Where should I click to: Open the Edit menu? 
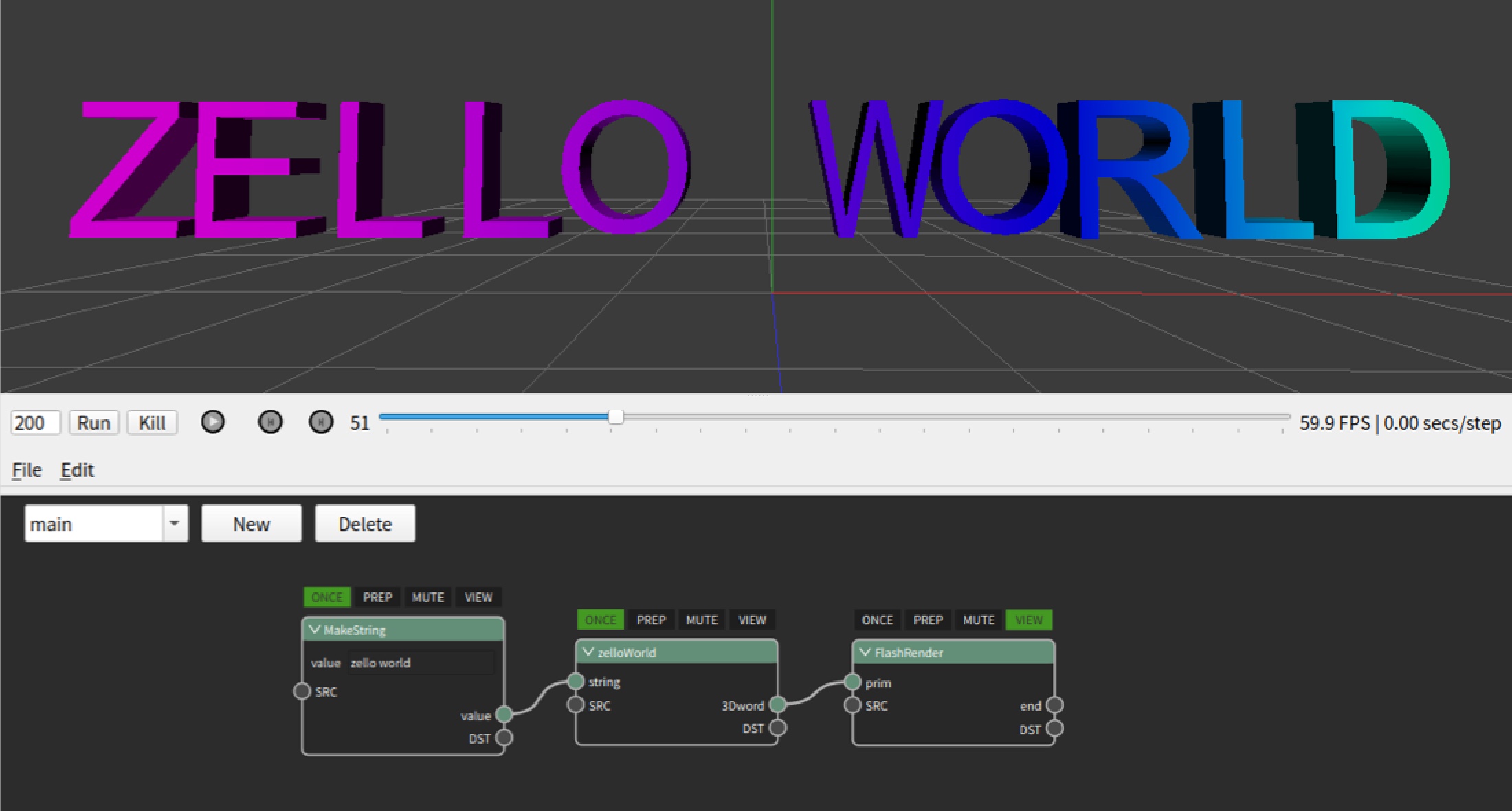[x=77, y=470]
